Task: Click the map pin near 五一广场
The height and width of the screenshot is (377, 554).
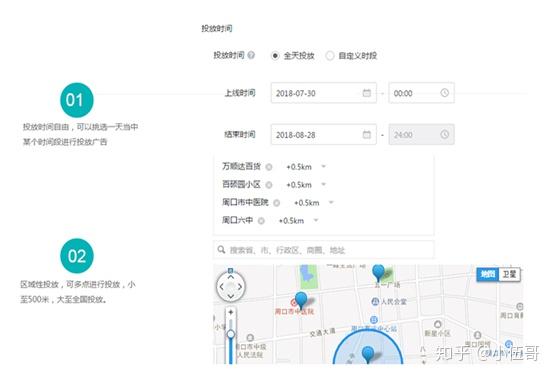Action: coord(378,272)
